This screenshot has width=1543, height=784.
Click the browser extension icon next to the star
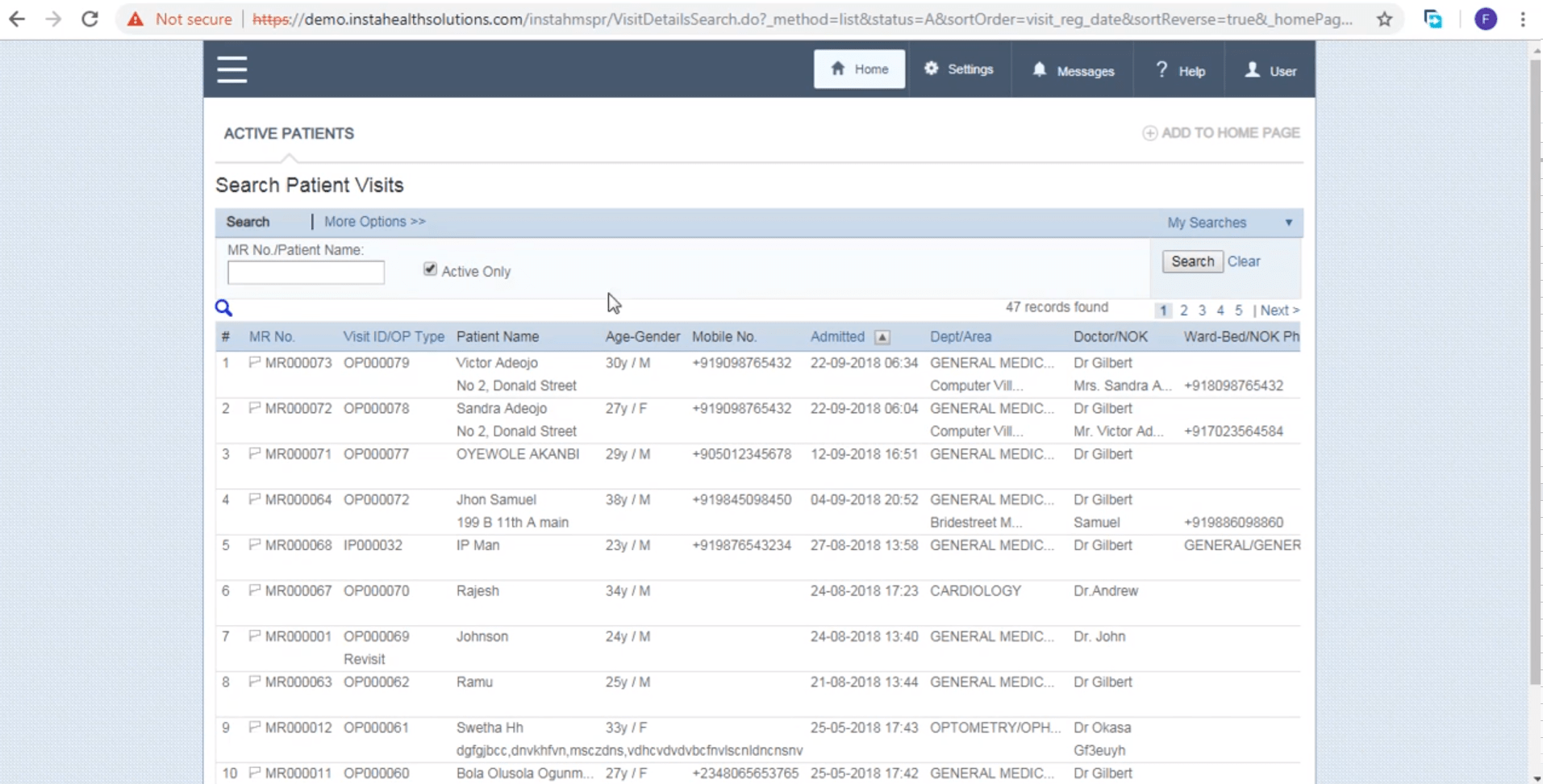1432,19
